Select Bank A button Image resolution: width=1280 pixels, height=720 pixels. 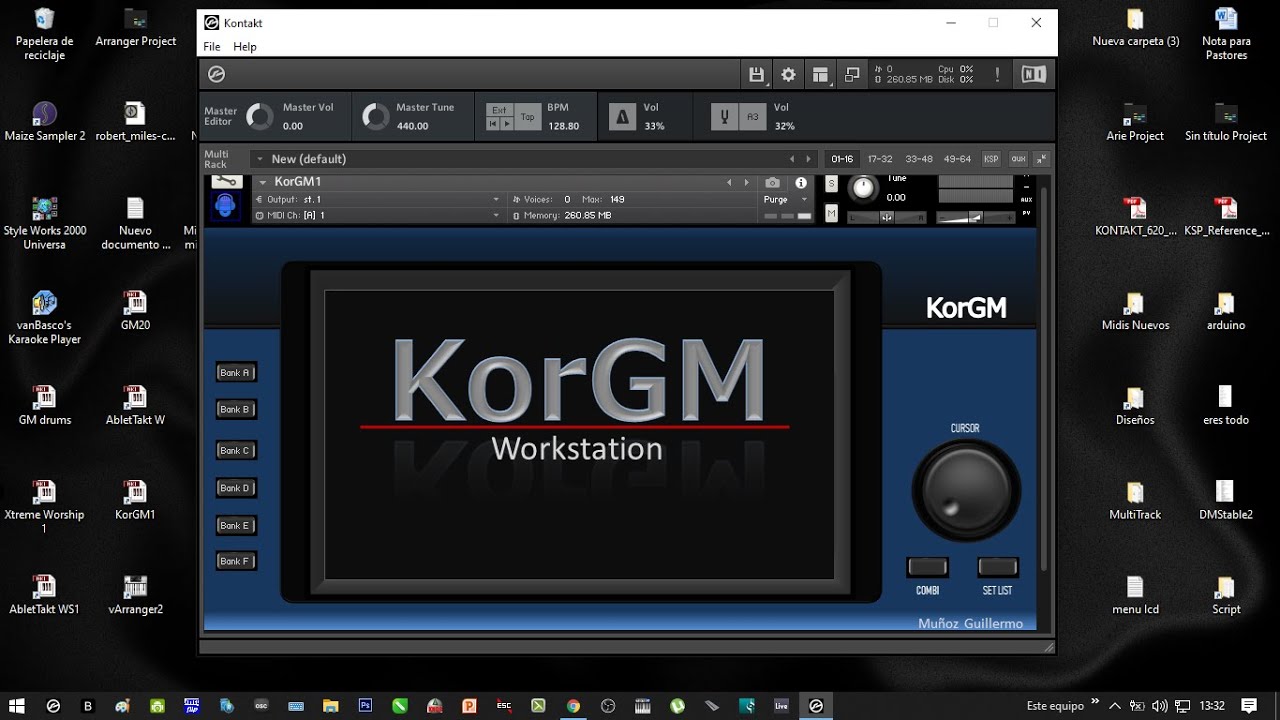[x=236, y=372]
